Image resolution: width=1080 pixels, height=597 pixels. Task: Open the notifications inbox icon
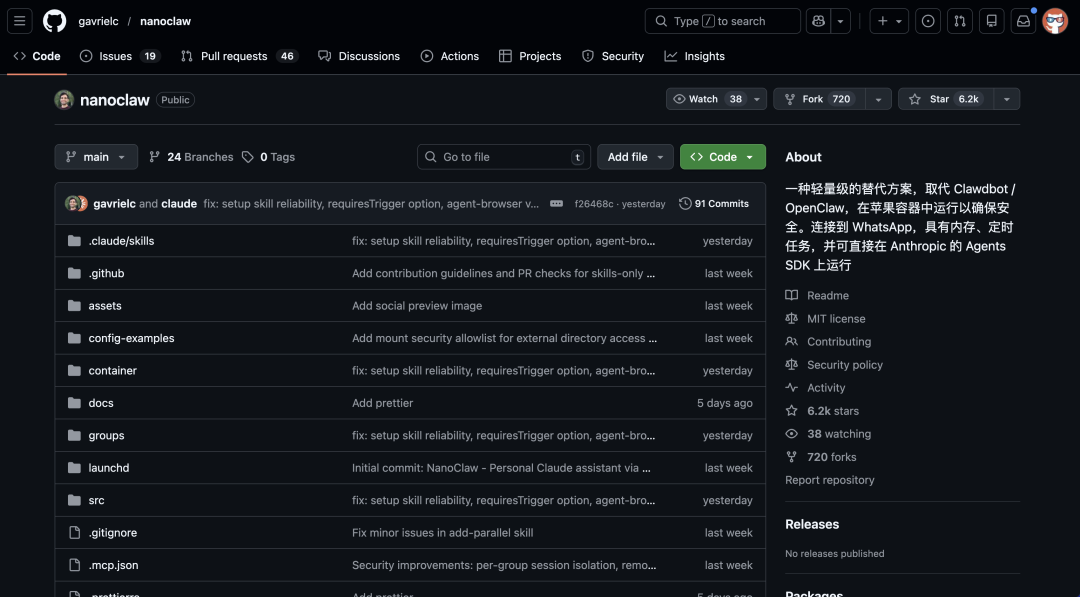(x=1023, y=20)
